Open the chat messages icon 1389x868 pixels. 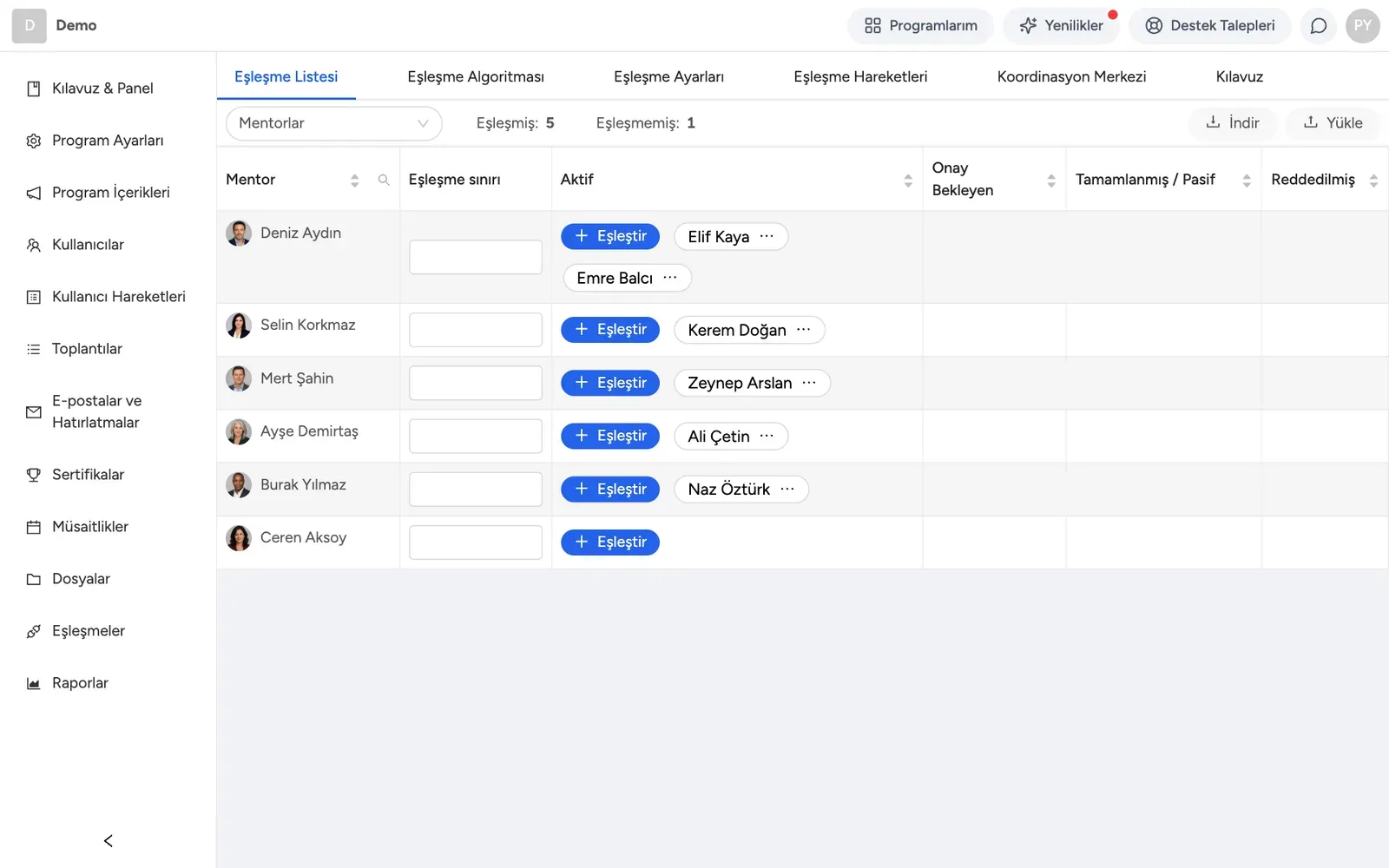click(x=1318, y=26)
